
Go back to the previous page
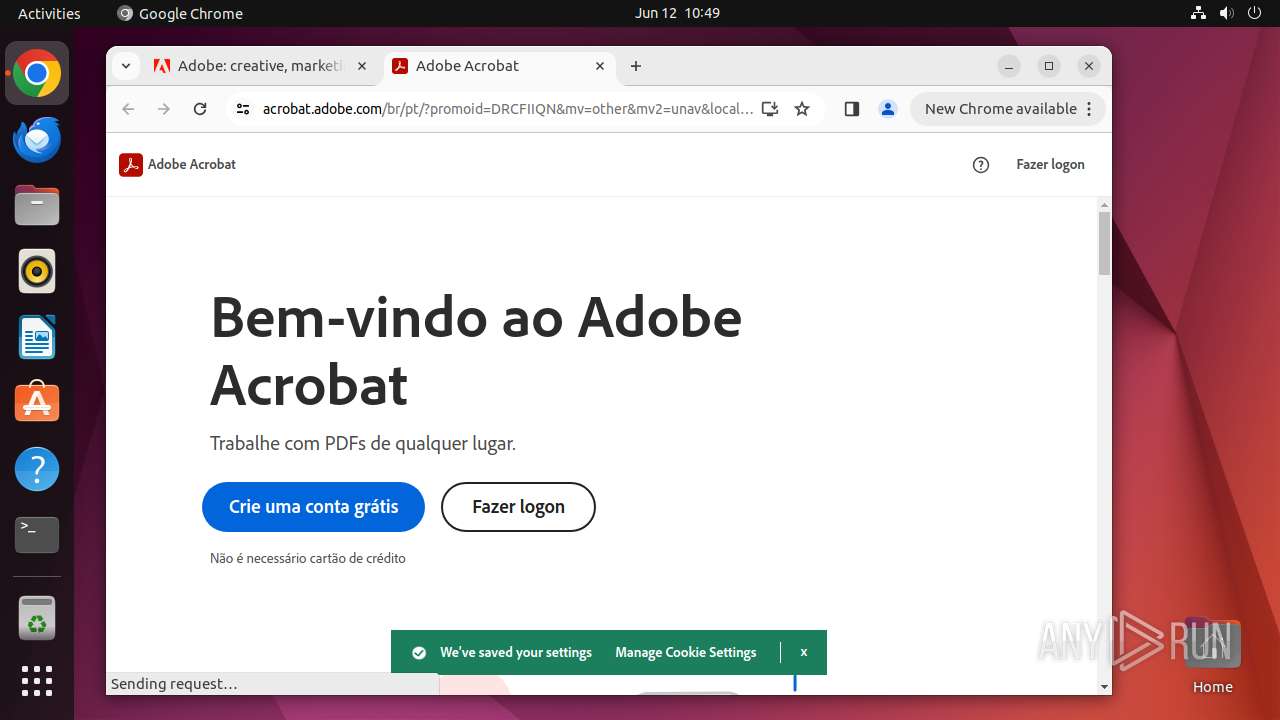pyautogui.click(x=128, y=109)
